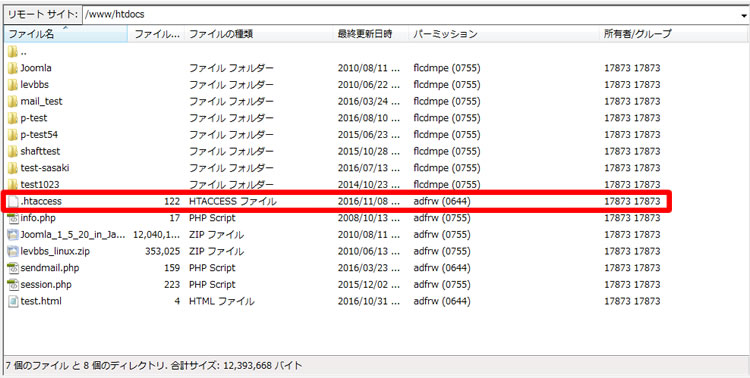Select the p-test folder name
The width and height of the screenshot is (750, 378).
34,118
